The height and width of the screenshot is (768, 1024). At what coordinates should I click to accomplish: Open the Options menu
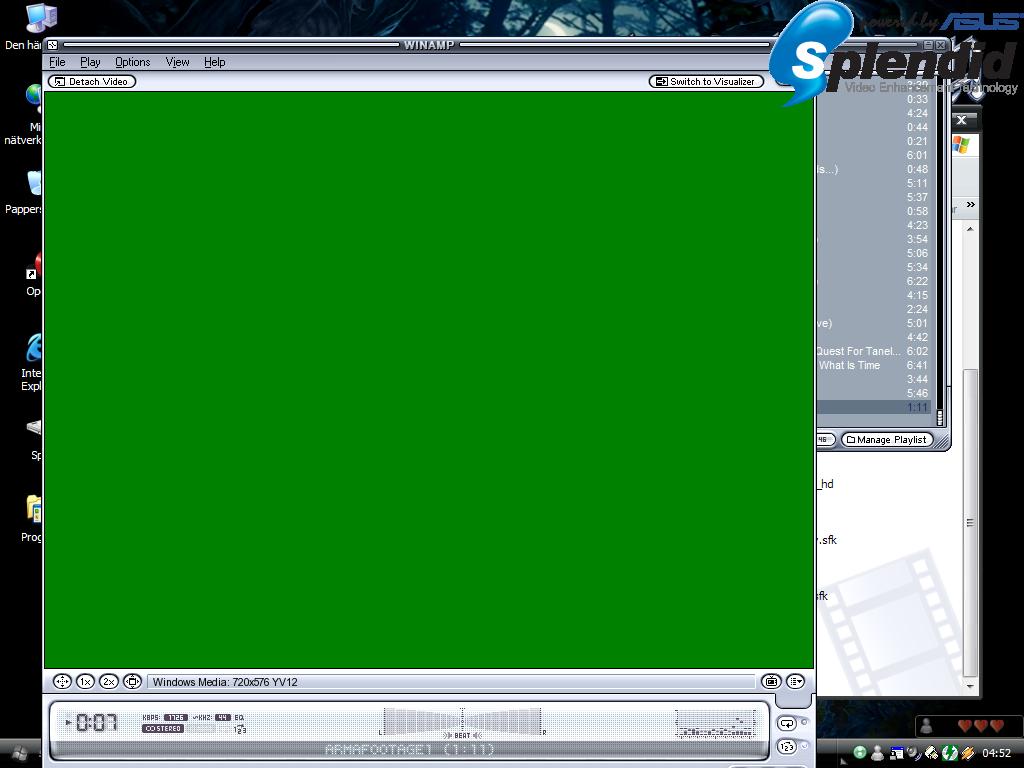(133, 62)
